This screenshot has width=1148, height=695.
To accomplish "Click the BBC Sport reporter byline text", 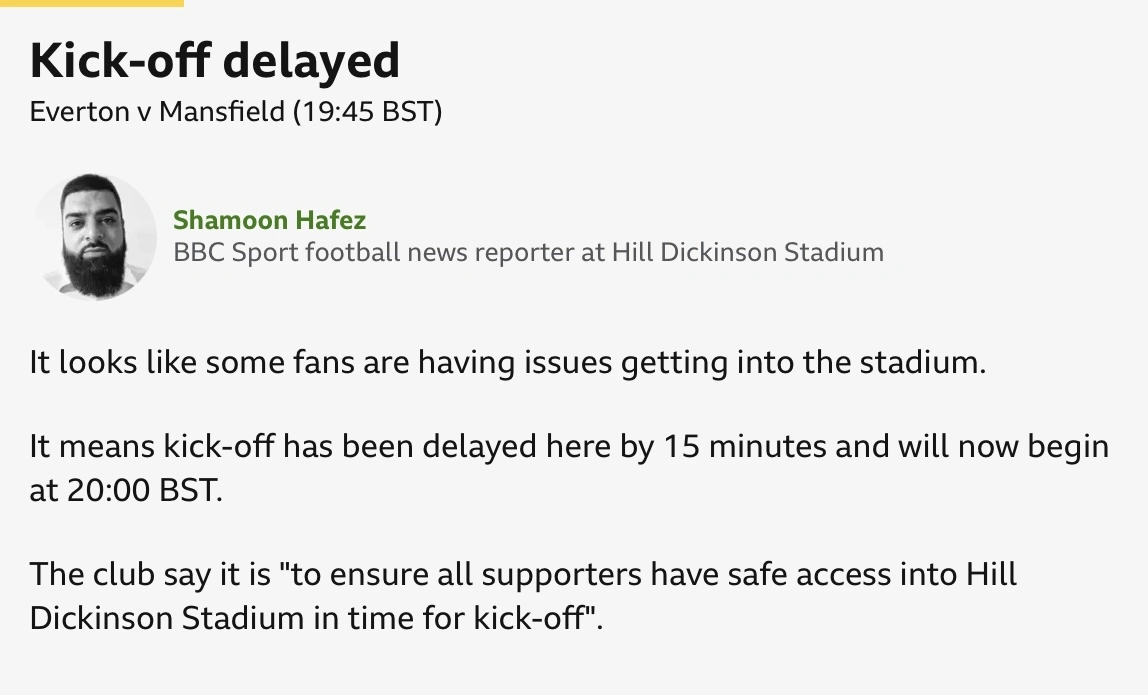I will pyautogui.click(x=528, y=252).
